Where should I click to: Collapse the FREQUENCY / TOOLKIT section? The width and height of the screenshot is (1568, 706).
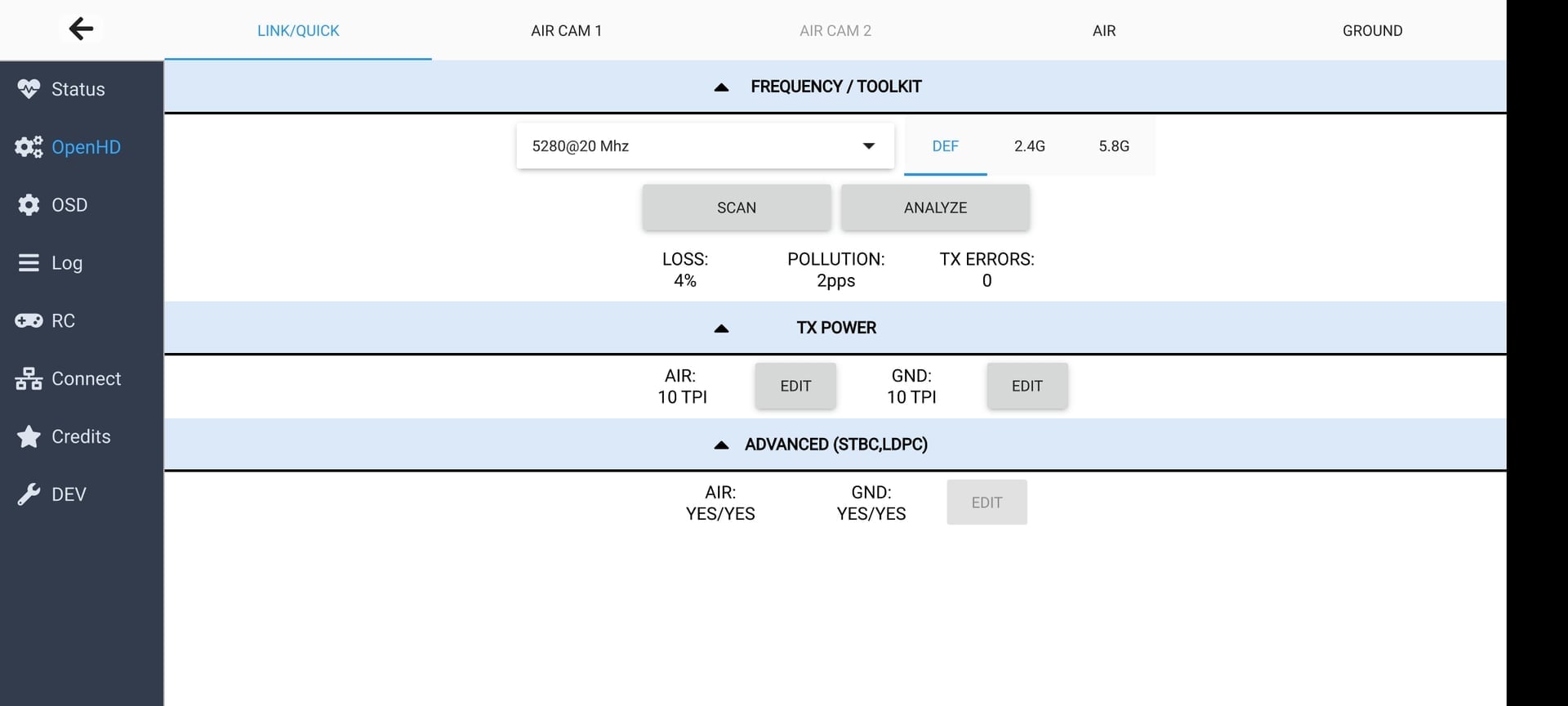pyautogui.click(x=721, y=87)
